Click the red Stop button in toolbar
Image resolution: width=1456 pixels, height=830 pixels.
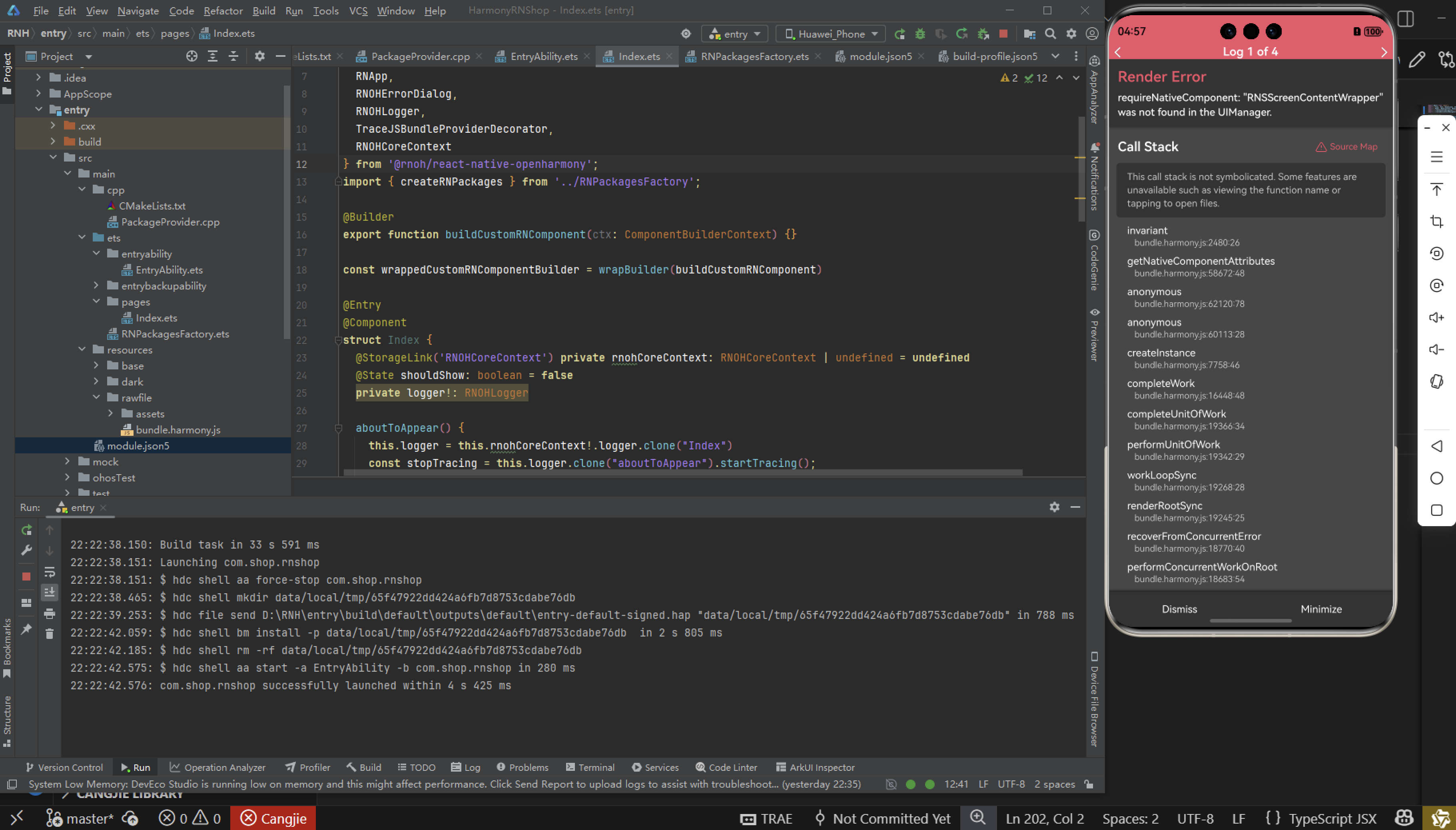[x=1003, y=34]
